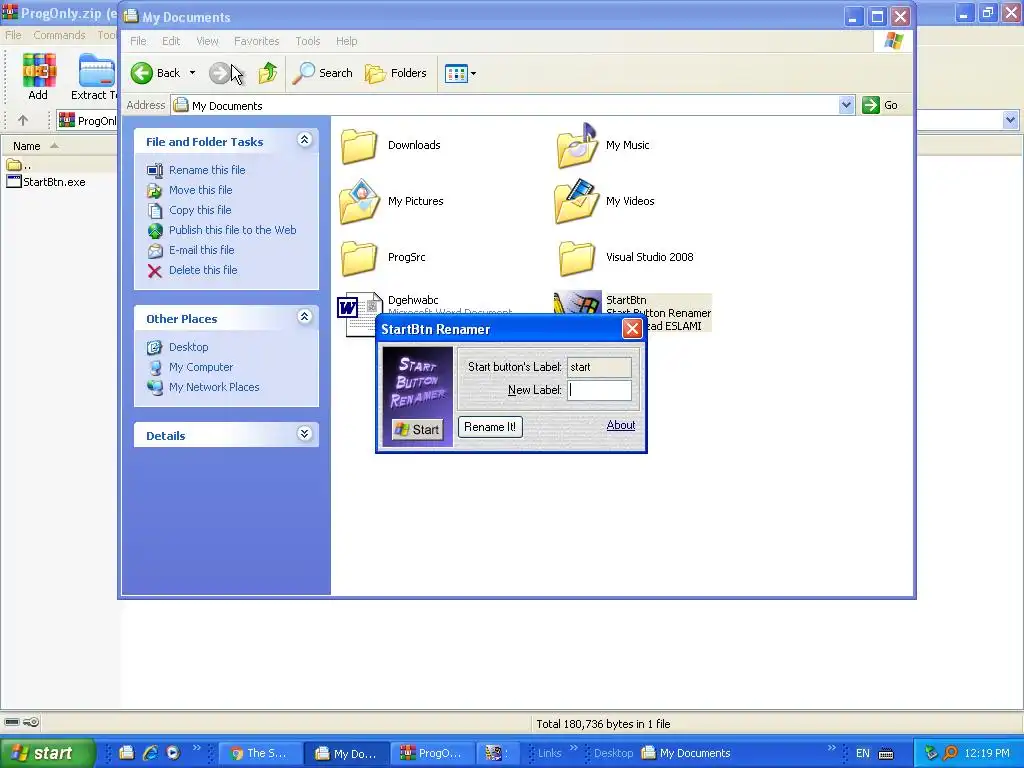Open the File menu in My Documents
This screenshot has height=768, width=1024.
coord(138,41)
